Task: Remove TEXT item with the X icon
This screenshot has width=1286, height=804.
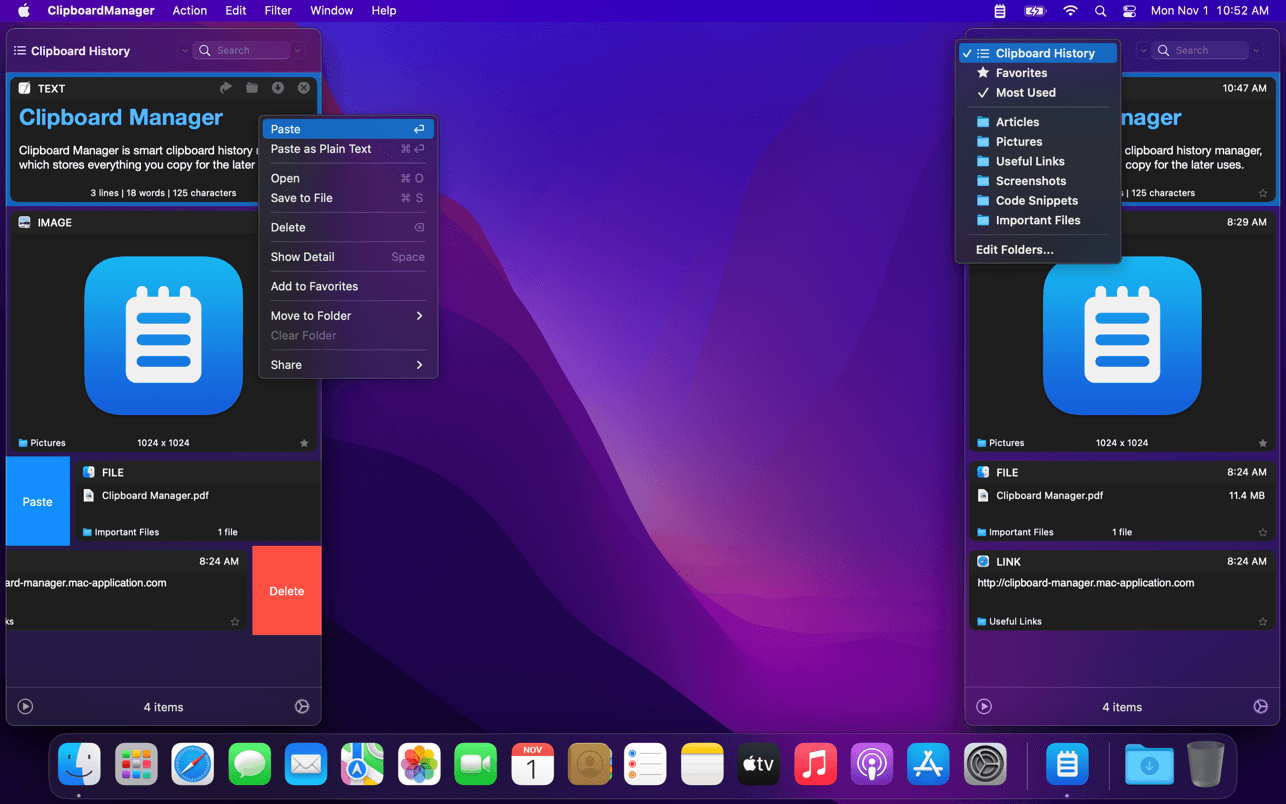Action: pyautogui.click(x=304, y=88)
